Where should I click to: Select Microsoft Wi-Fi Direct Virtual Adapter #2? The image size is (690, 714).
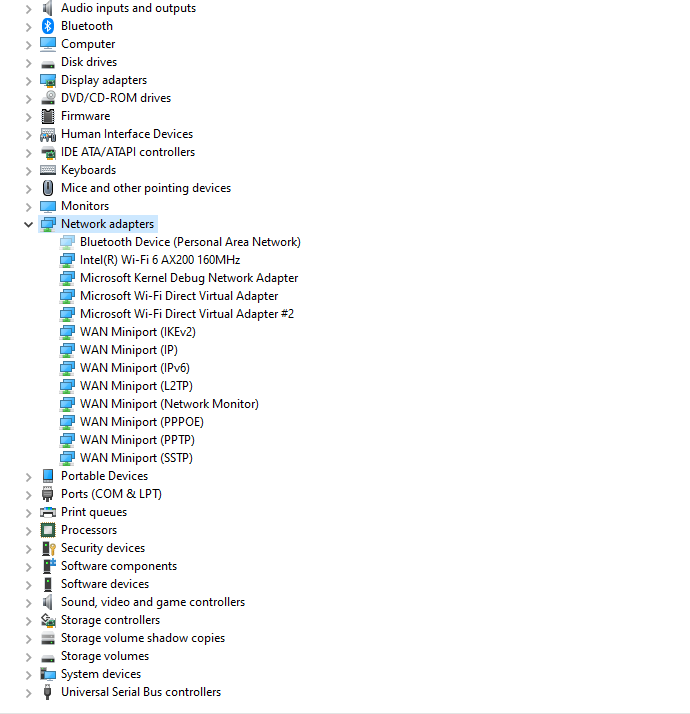187,314
